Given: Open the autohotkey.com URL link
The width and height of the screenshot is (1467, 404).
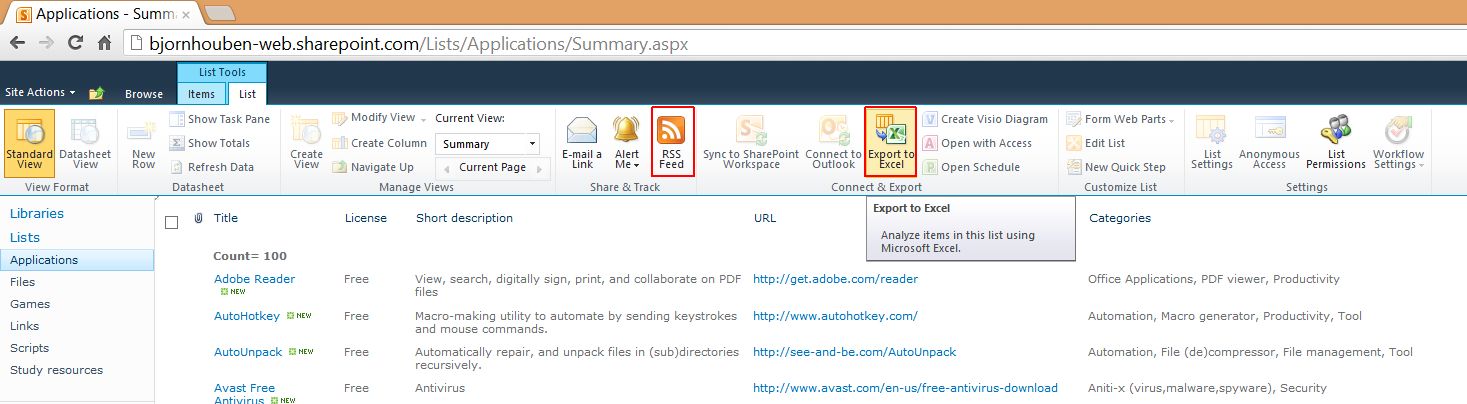Looking at the screenshot, I should [834, 316].
